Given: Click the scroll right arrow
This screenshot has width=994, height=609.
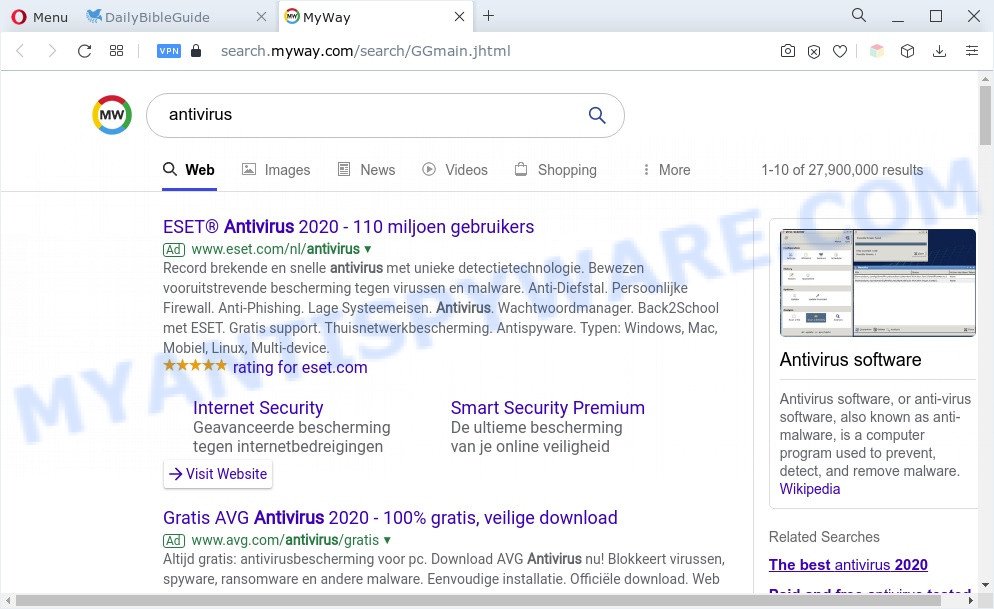Looking at the screenshot, I should point(970,599).
